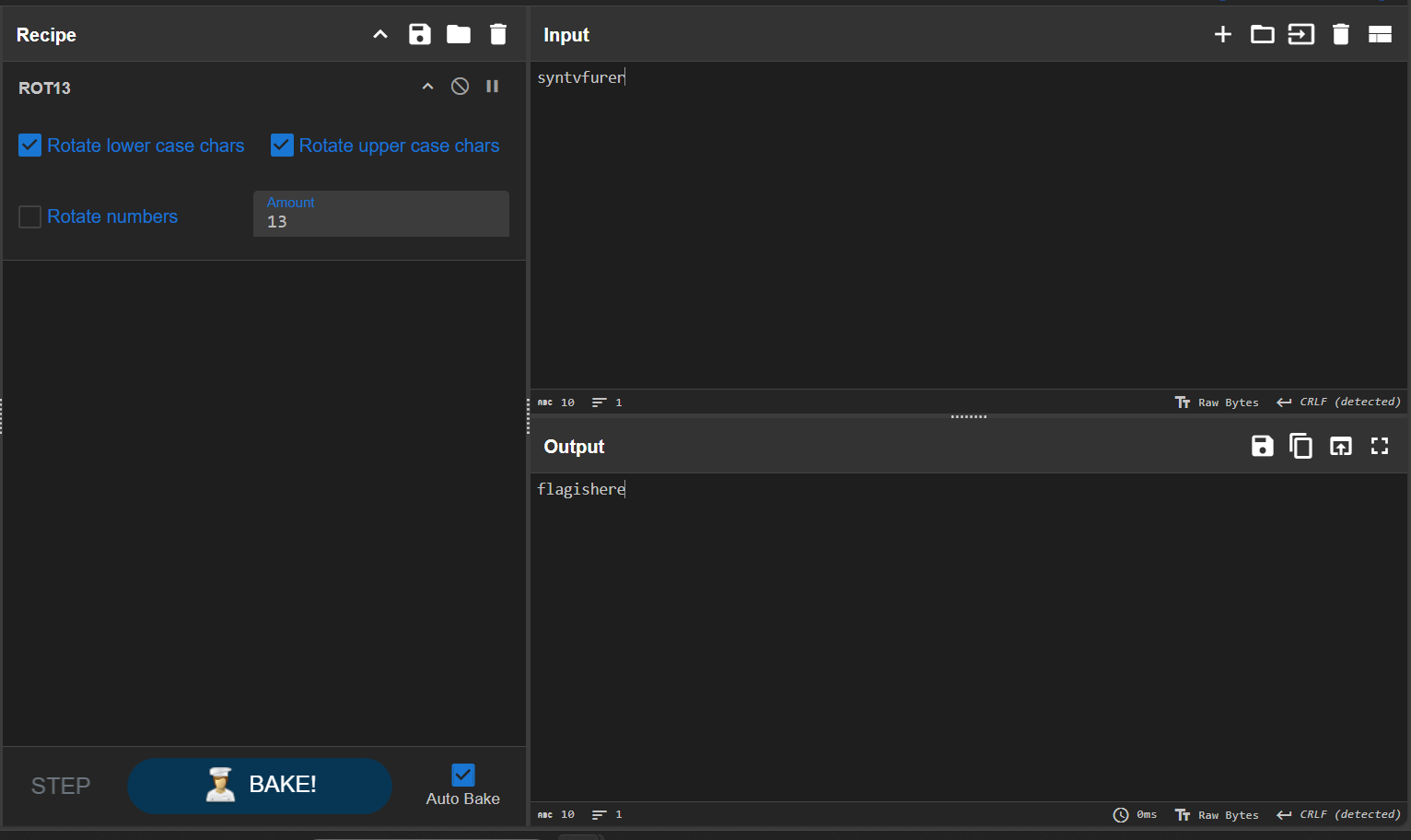Clear the recipe with the trash icon
1411x840 pixels.
click(x=498, y=35)
